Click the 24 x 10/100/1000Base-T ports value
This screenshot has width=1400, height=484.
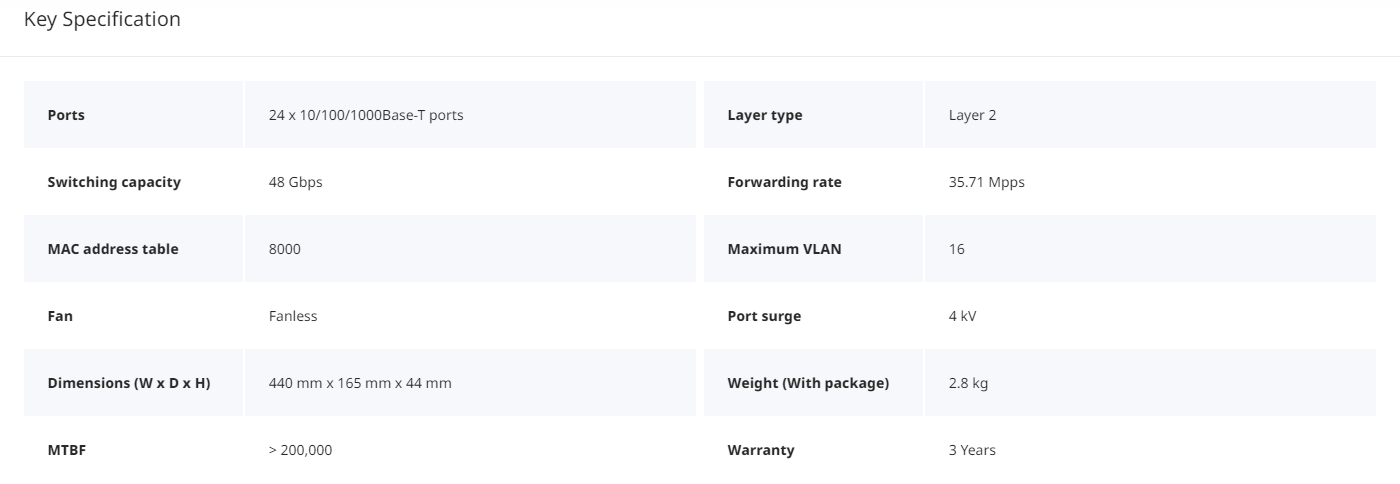pos(366,115)
